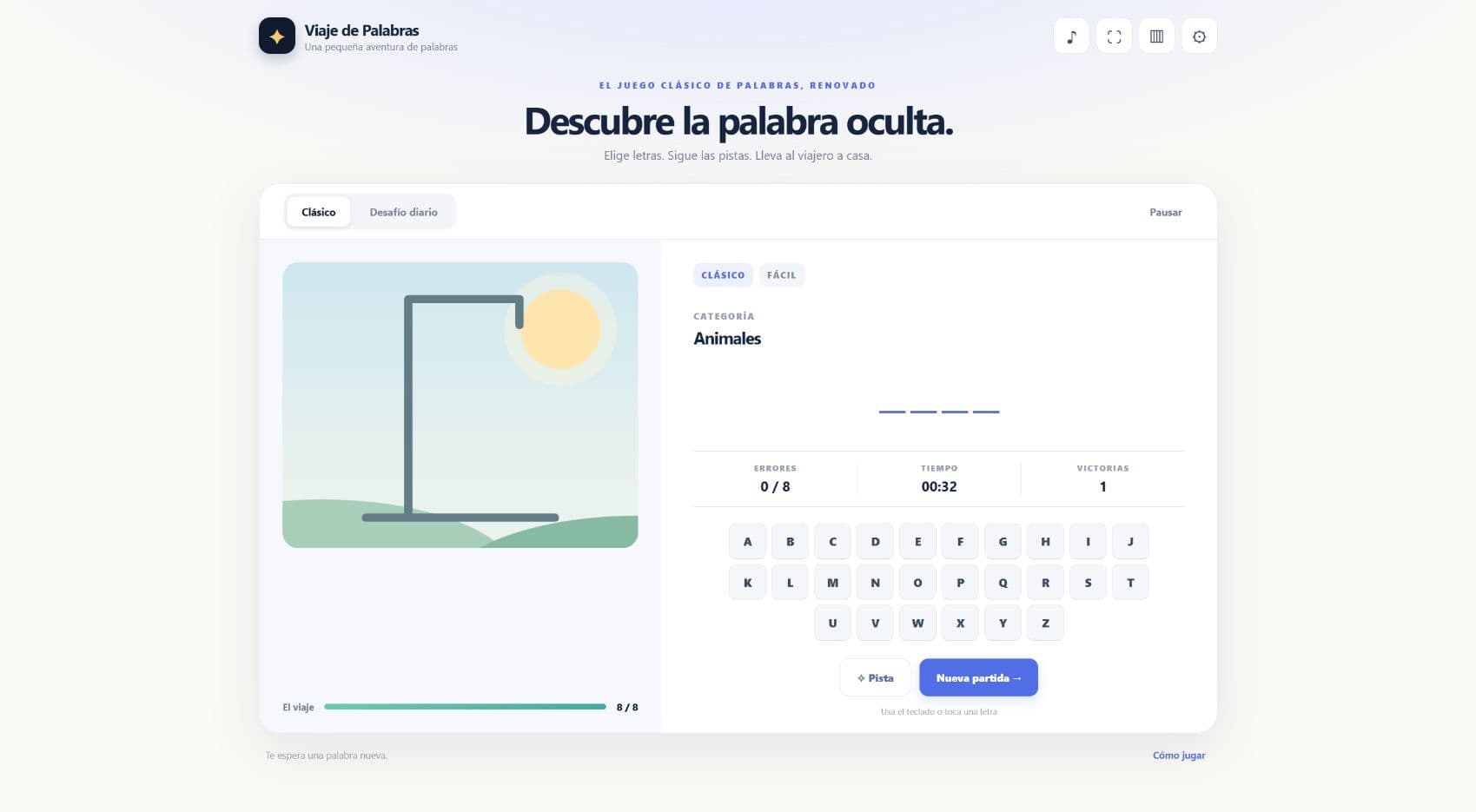This screenshot has height=812, width=1476.
Task: Guess the letter F key
Action: (x=960, y=541)
